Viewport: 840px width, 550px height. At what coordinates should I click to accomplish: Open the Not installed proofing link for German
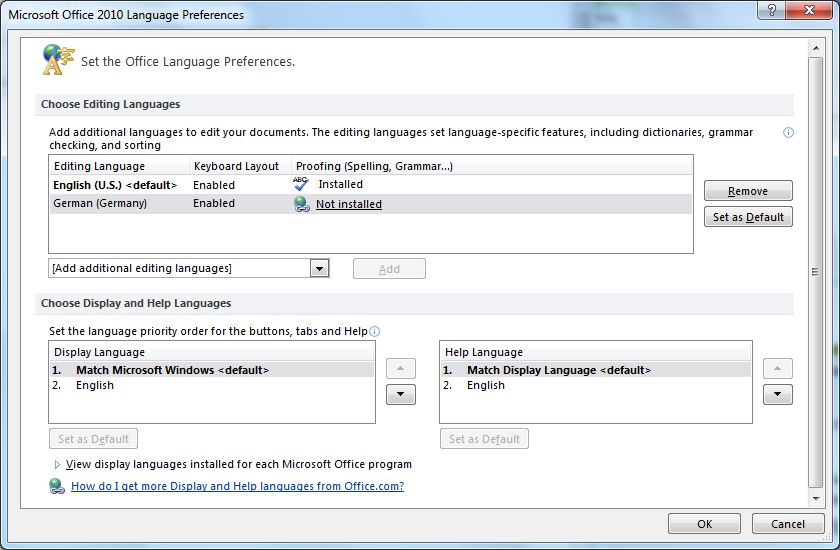(349, 204)
